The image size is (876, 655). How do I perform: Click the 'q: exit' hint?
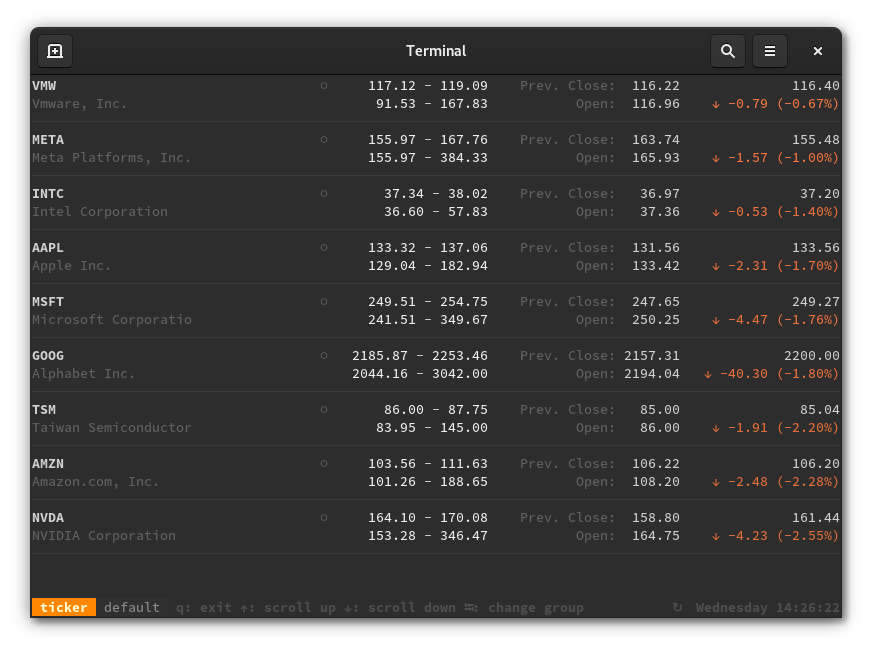[x=204, y=607]
